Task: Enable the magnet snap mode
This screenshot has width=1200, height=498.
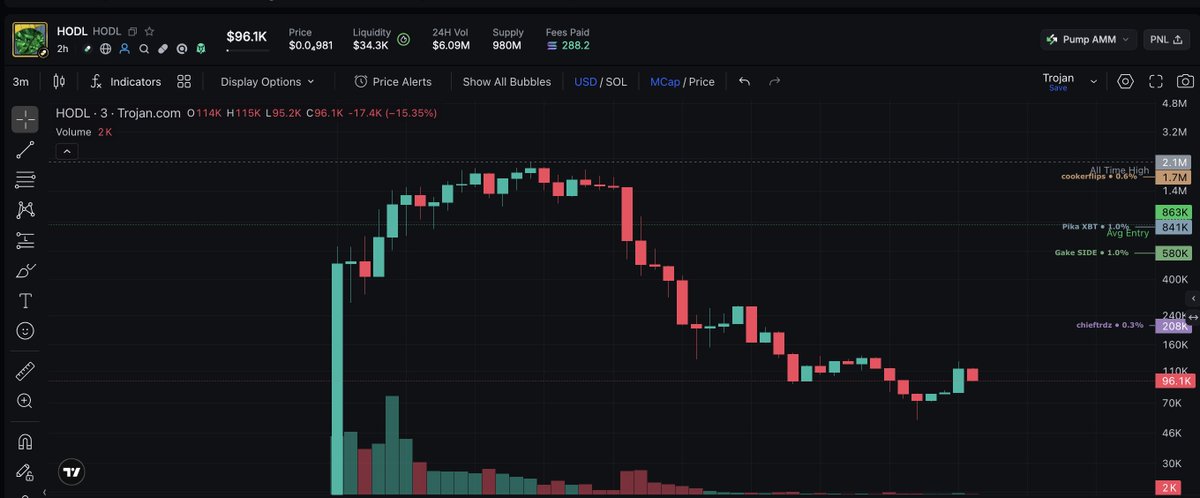Action: [25, 441]
